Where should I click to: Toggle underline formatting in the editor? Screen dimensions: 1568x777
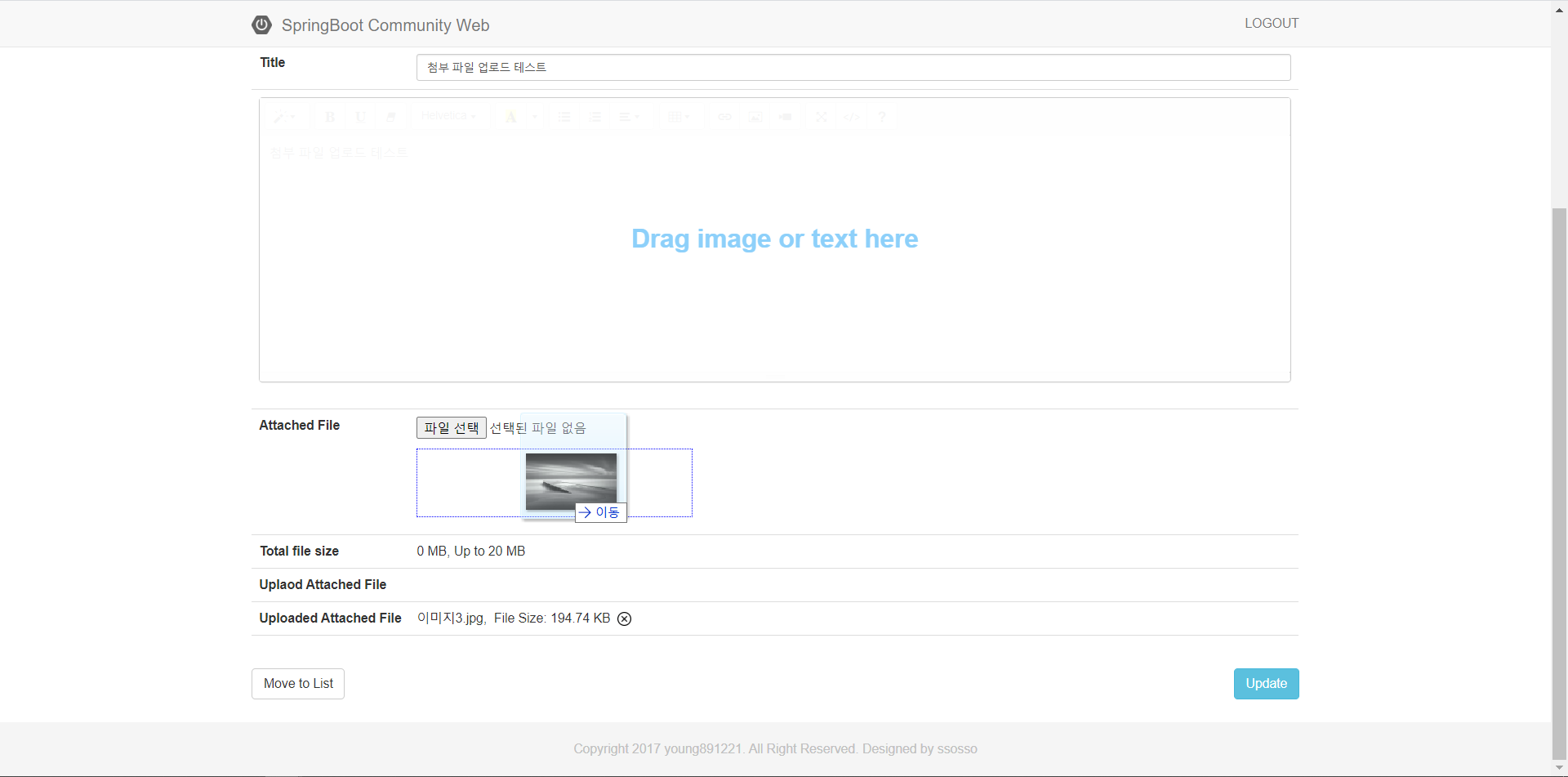(360, 117)
